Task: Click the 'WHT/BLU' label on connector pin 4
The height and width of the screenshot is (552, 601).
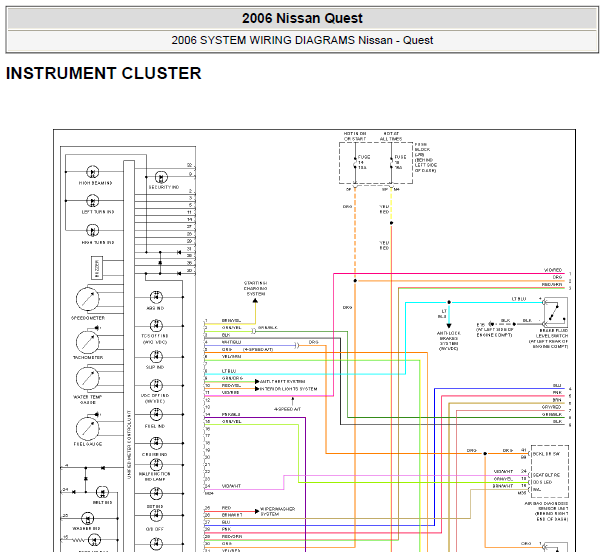Action: pos(232,342)
